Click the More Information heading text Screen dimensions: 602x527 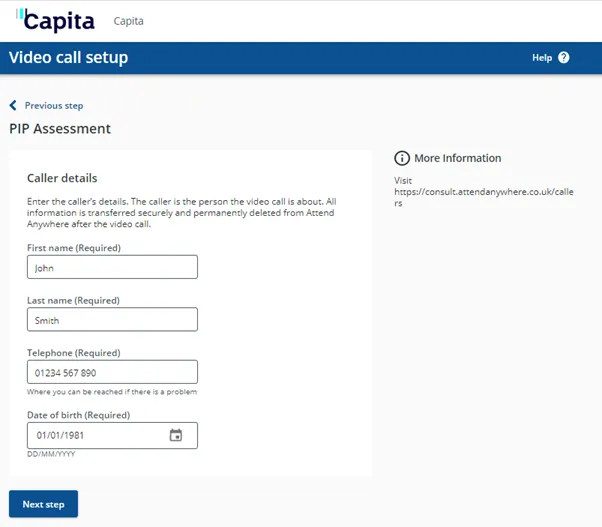point(458,158)
